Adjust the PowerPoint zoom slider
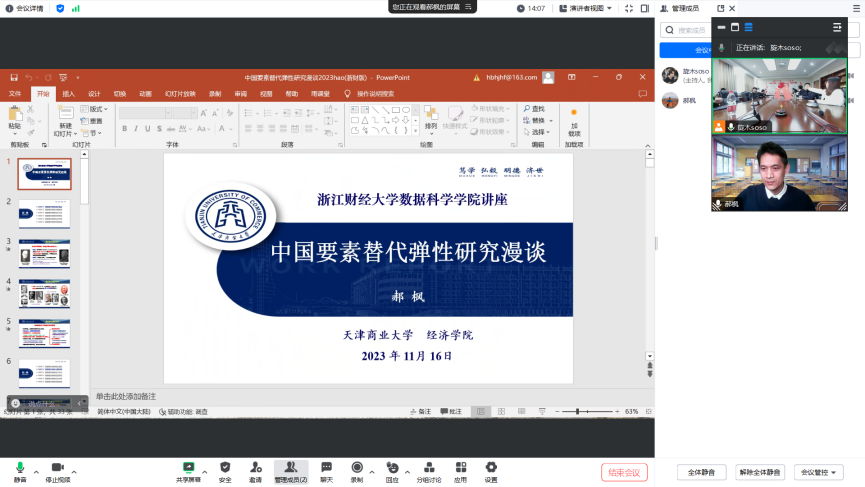 578,411
